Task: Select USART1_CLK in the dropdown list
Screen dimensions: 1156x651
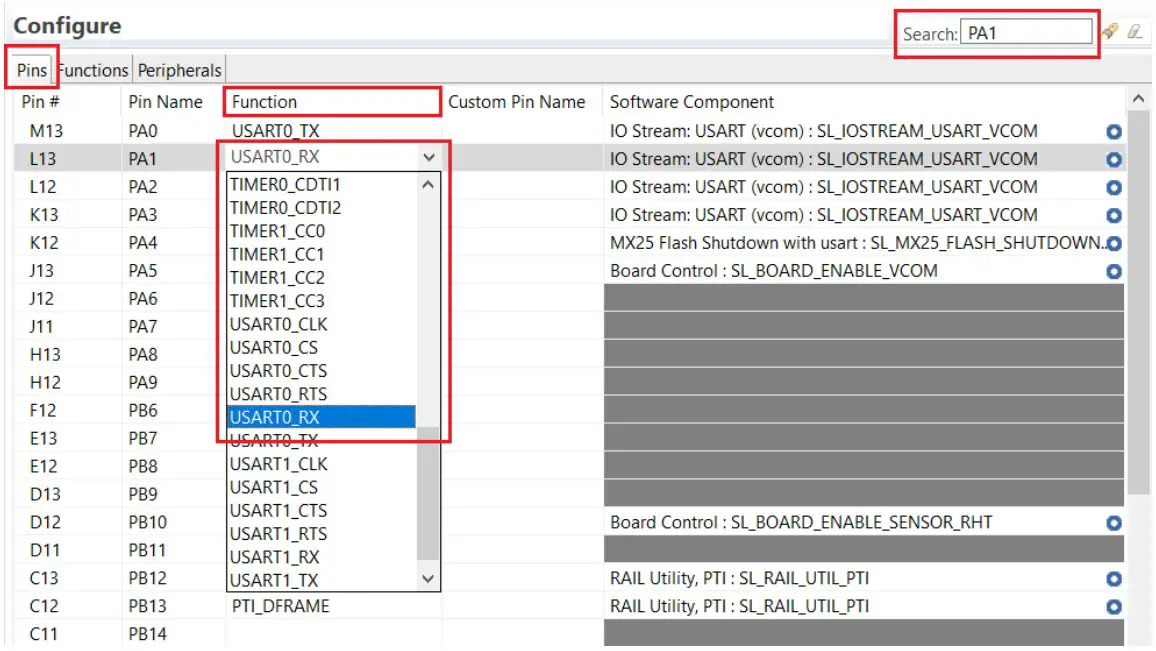Action: point(321,464)
